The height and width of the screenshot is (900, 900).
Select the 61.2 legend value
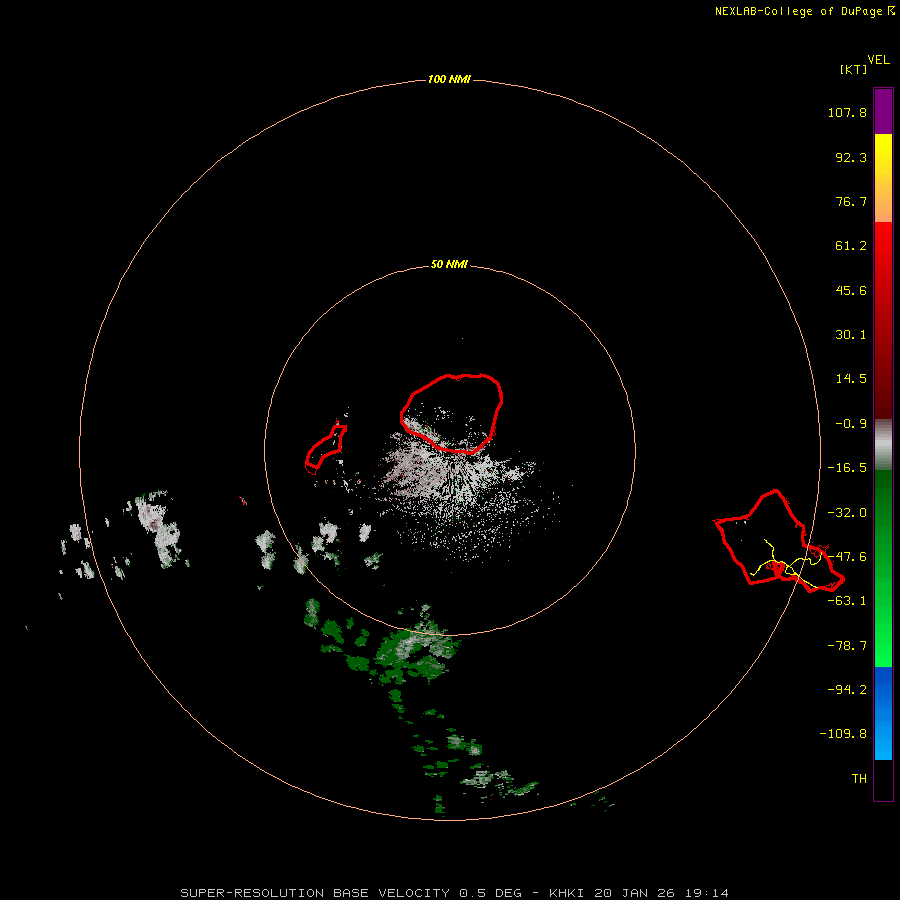pyautogui.click(x=851, y=246)
